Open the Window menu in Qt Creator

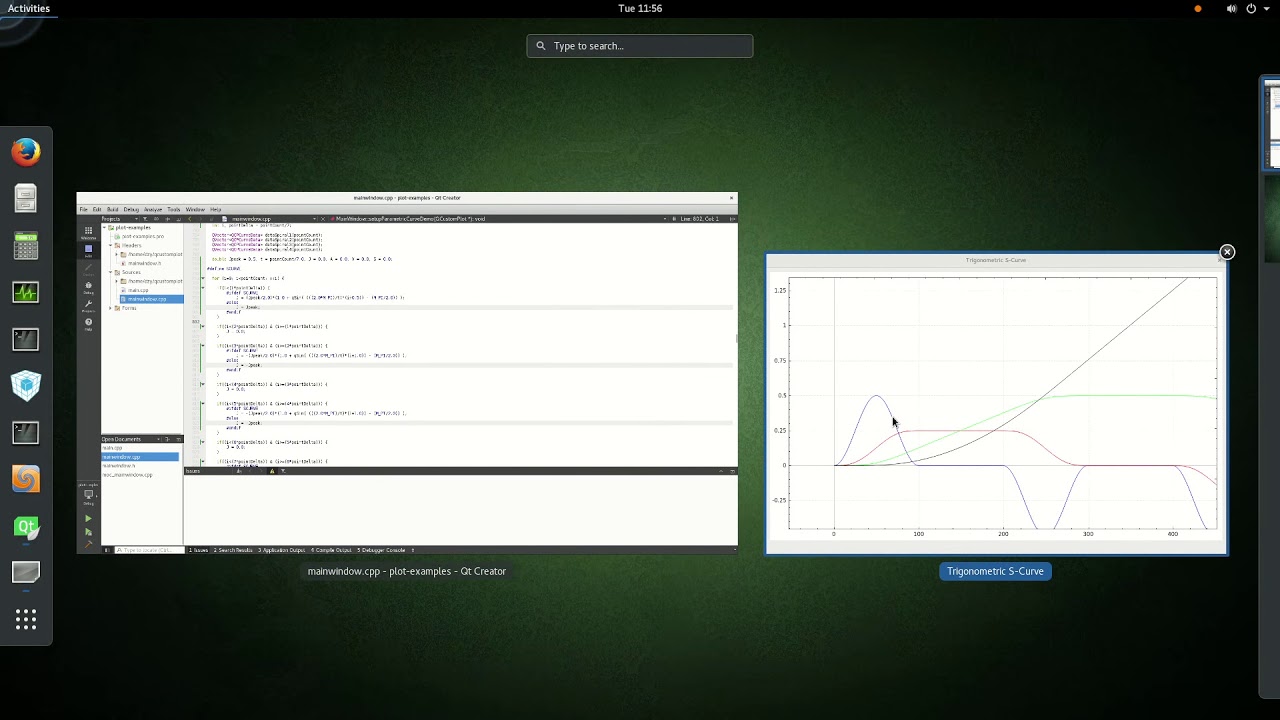[195, 209]
